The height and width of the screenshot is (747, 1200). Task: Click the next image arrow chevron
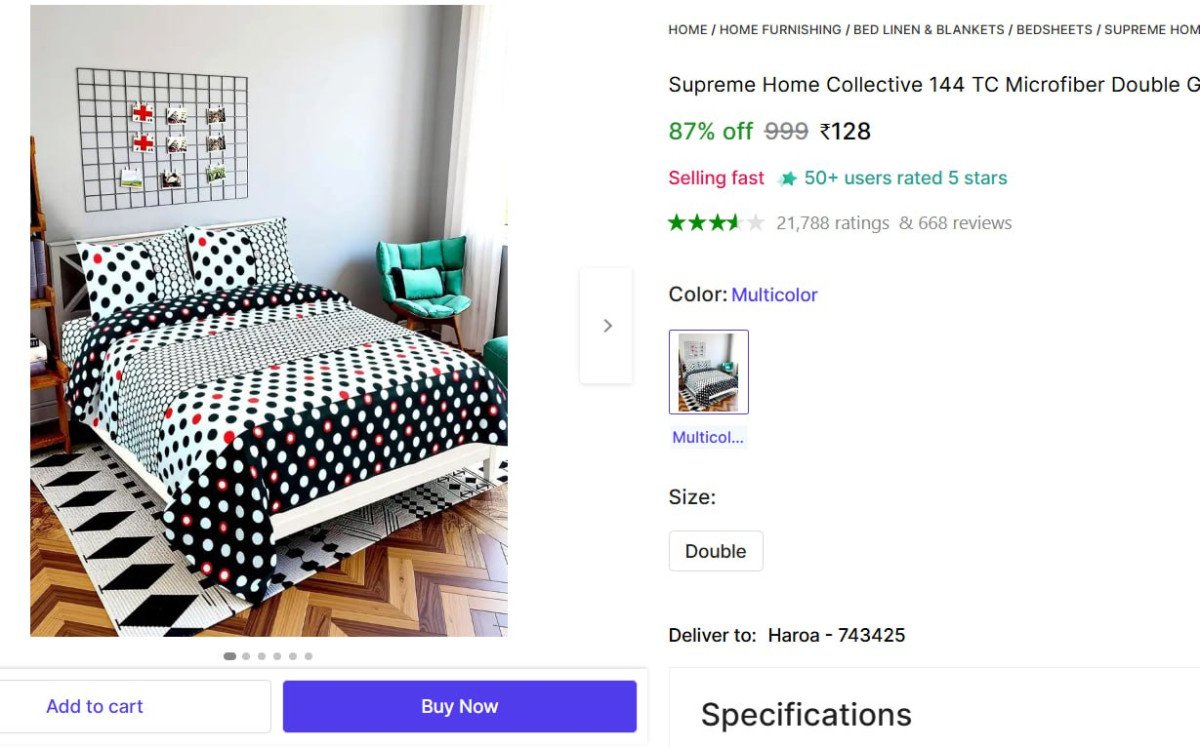(607, 325)
